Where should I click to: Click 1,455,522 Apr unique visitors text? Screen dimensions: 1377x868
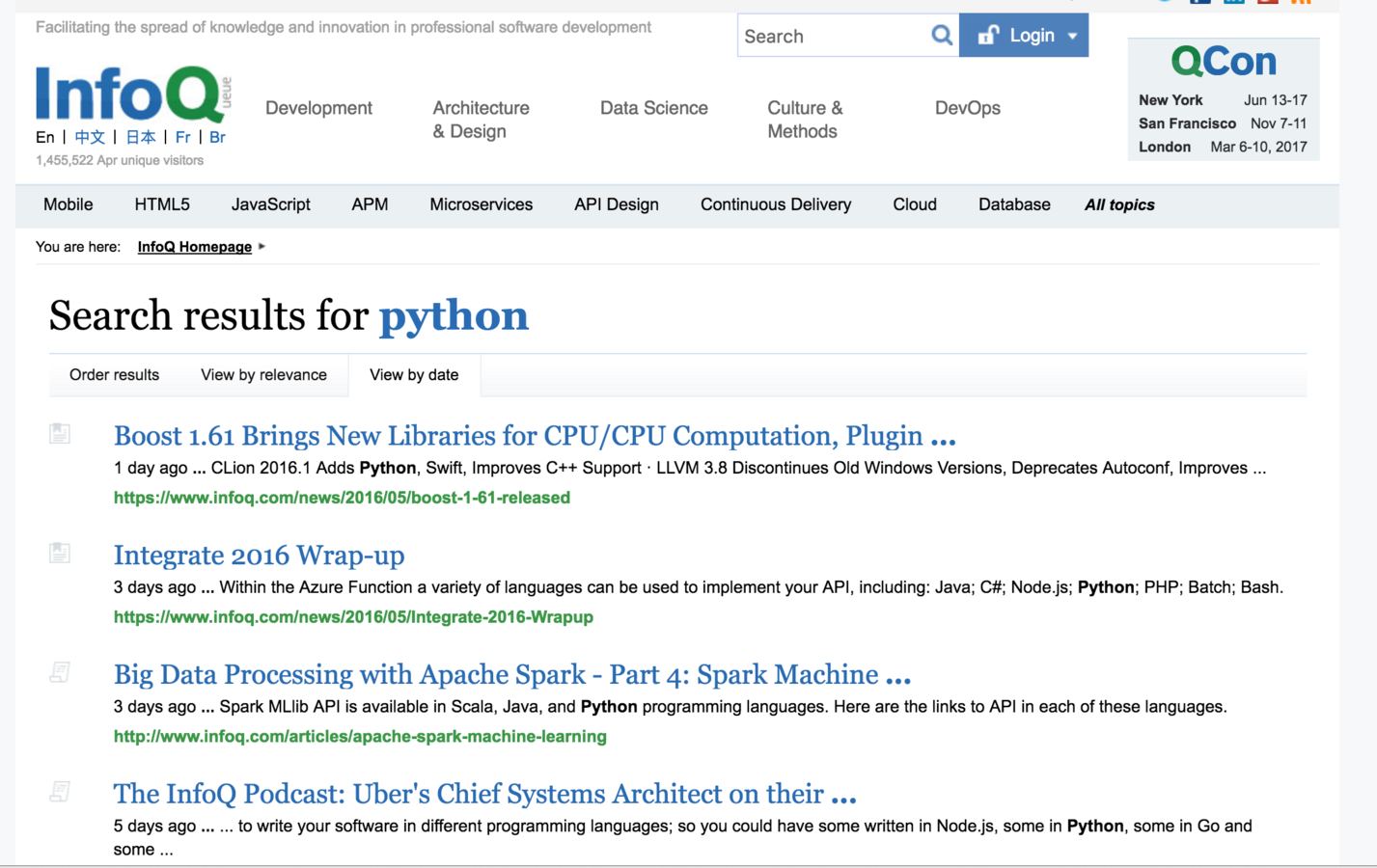click(120, 160)
